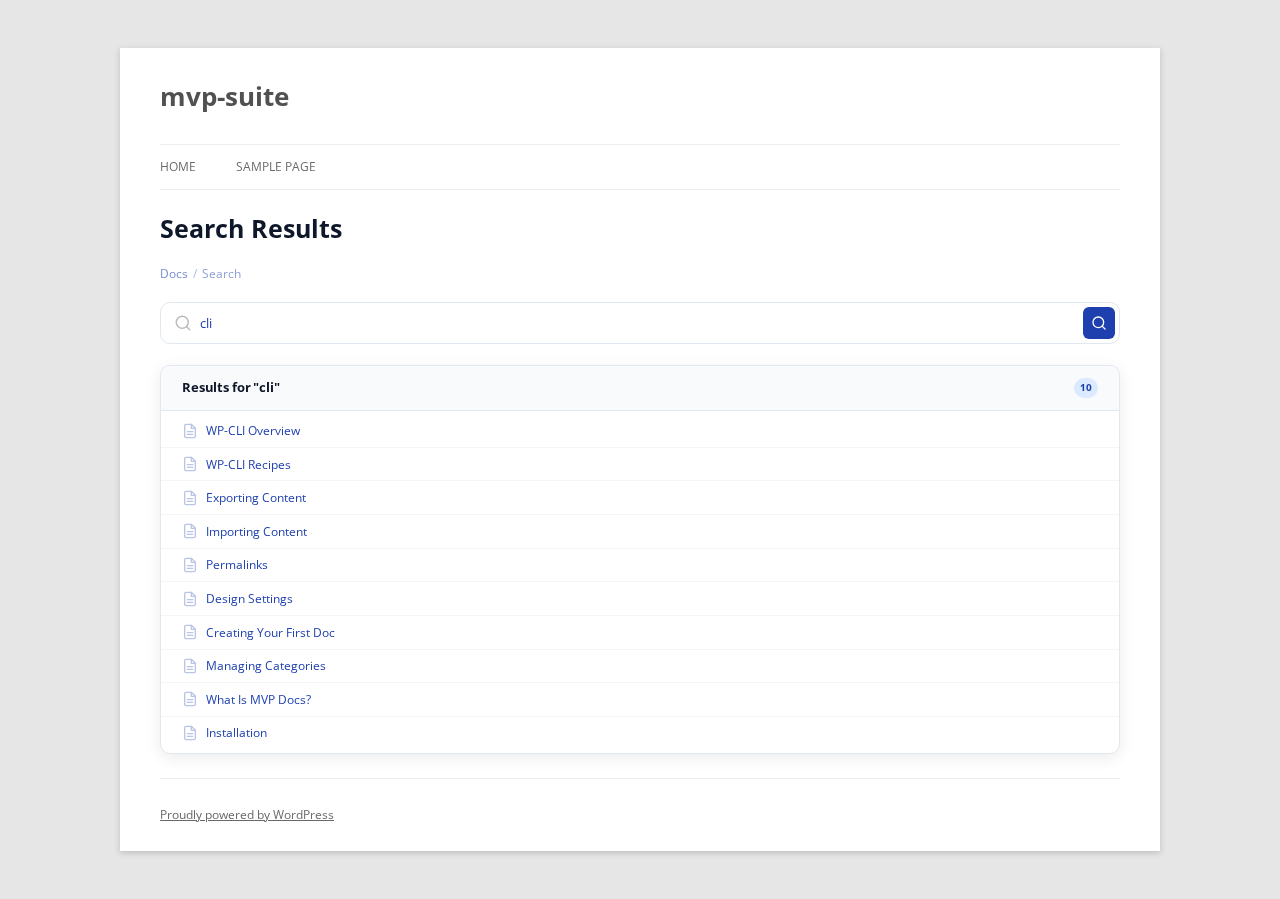Click the Proudly powered by WordPress link
Image resolution: width=1280 pixels, height=899 pixels.
247,813
